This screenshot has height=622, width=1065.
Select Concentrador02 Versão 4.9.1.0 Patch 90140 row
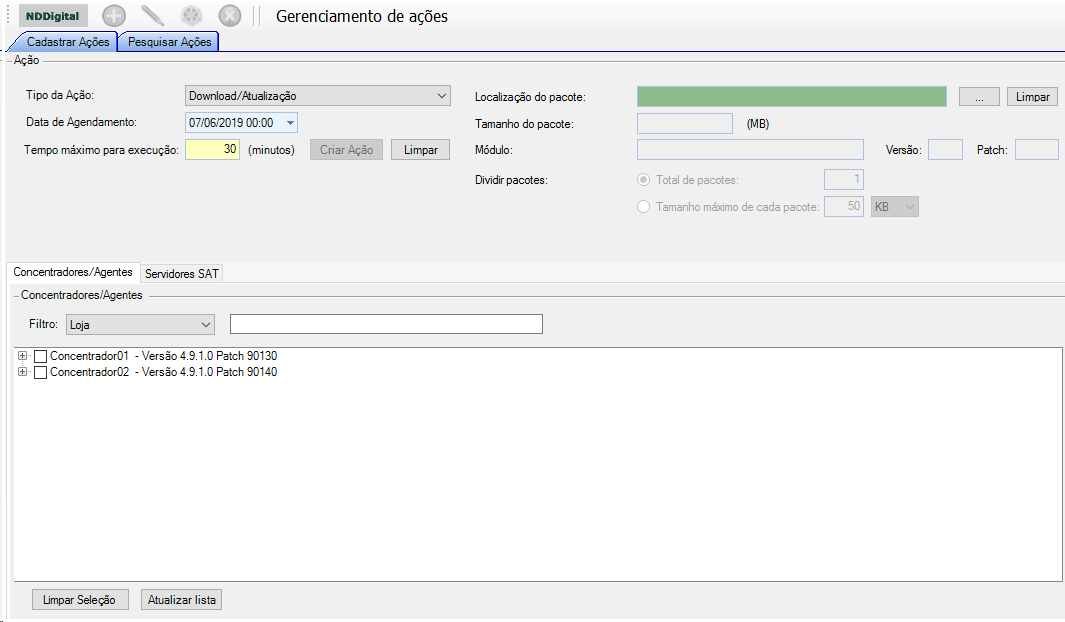coord(164,372)
